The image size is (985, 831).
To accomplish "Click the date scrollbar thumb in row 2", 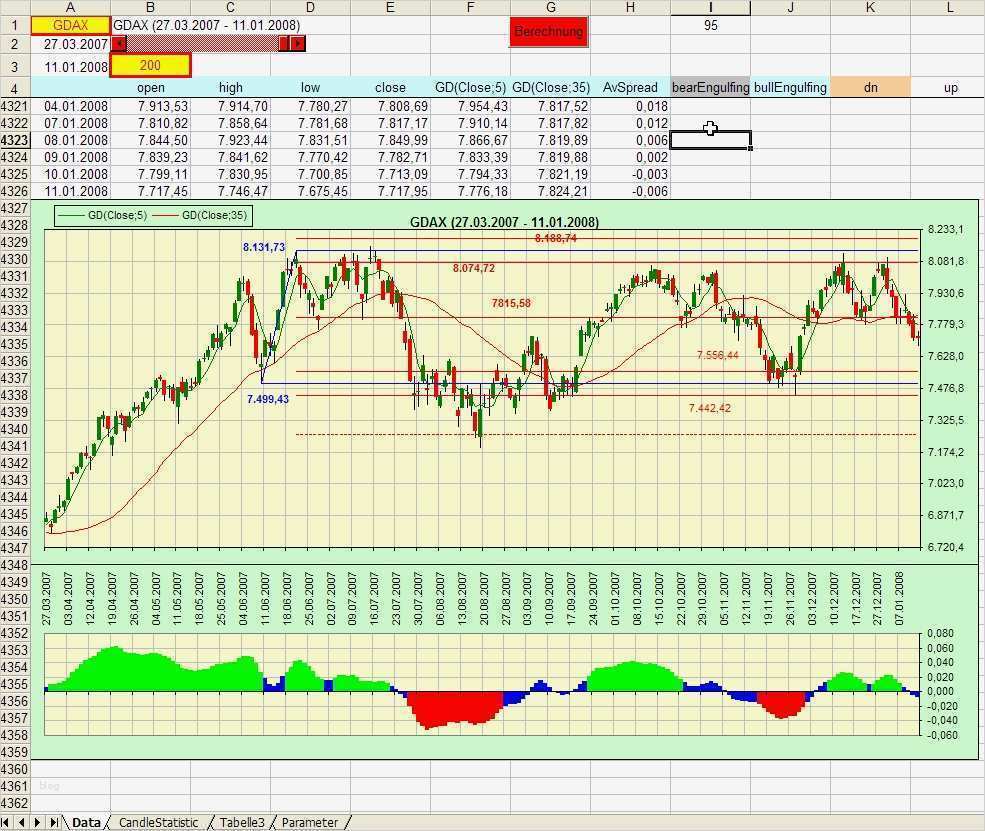I will click(284, 43).
